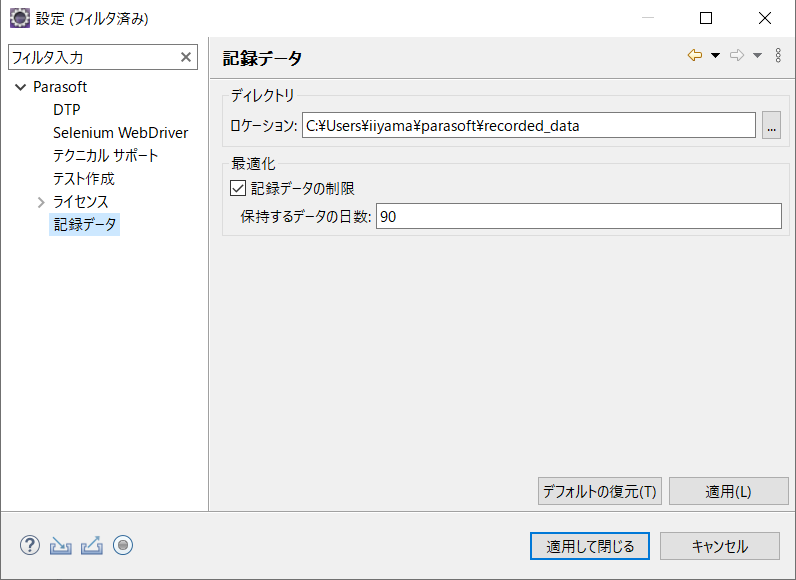
Task: Click the デフォルトの復元 button
Action: pos(600,491)
